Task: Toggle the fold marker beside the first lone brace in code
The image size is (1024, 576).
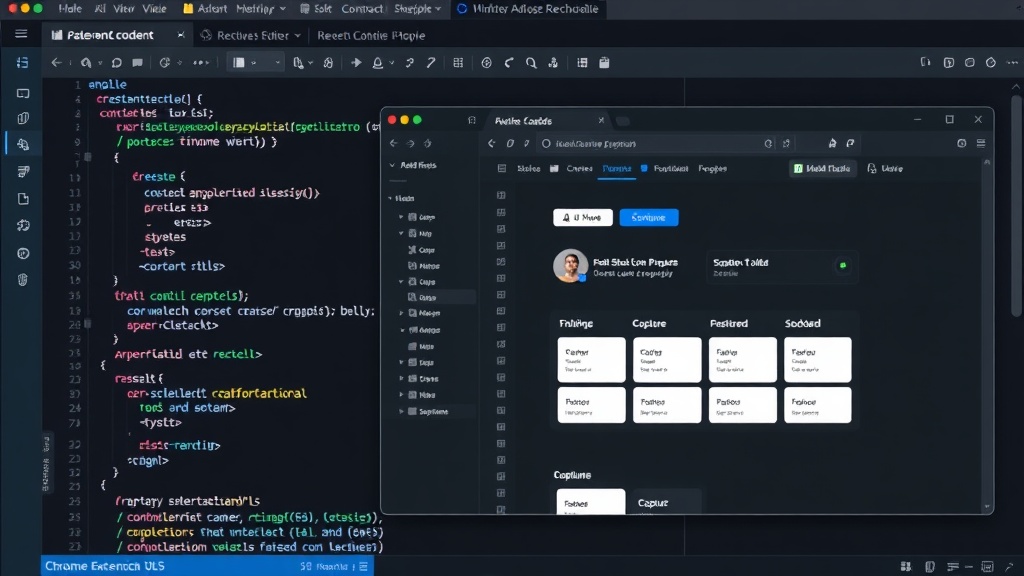Action: (88, 157)
